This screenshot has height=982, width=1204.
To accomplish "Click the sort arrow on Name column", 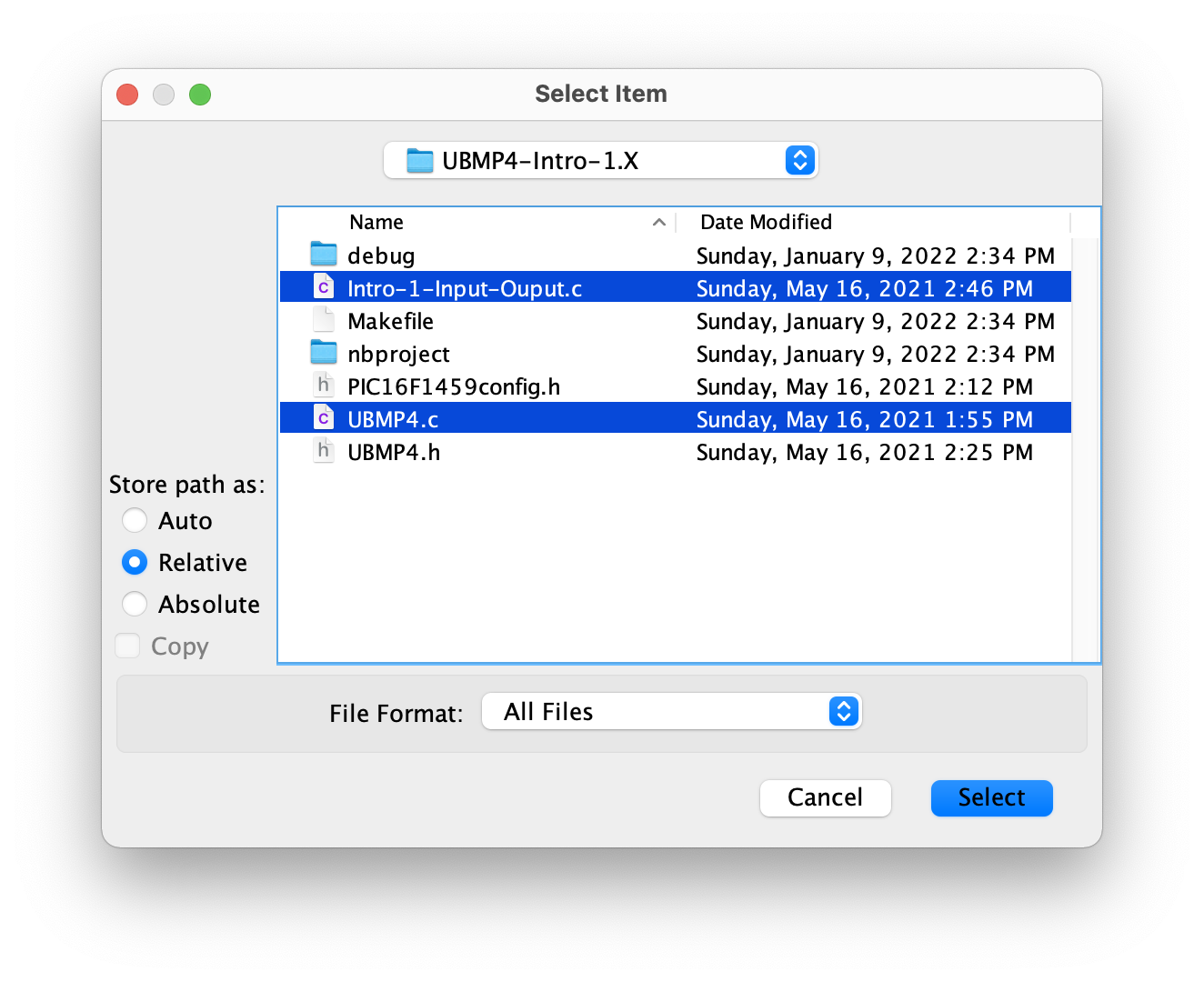I will [658, 222].
